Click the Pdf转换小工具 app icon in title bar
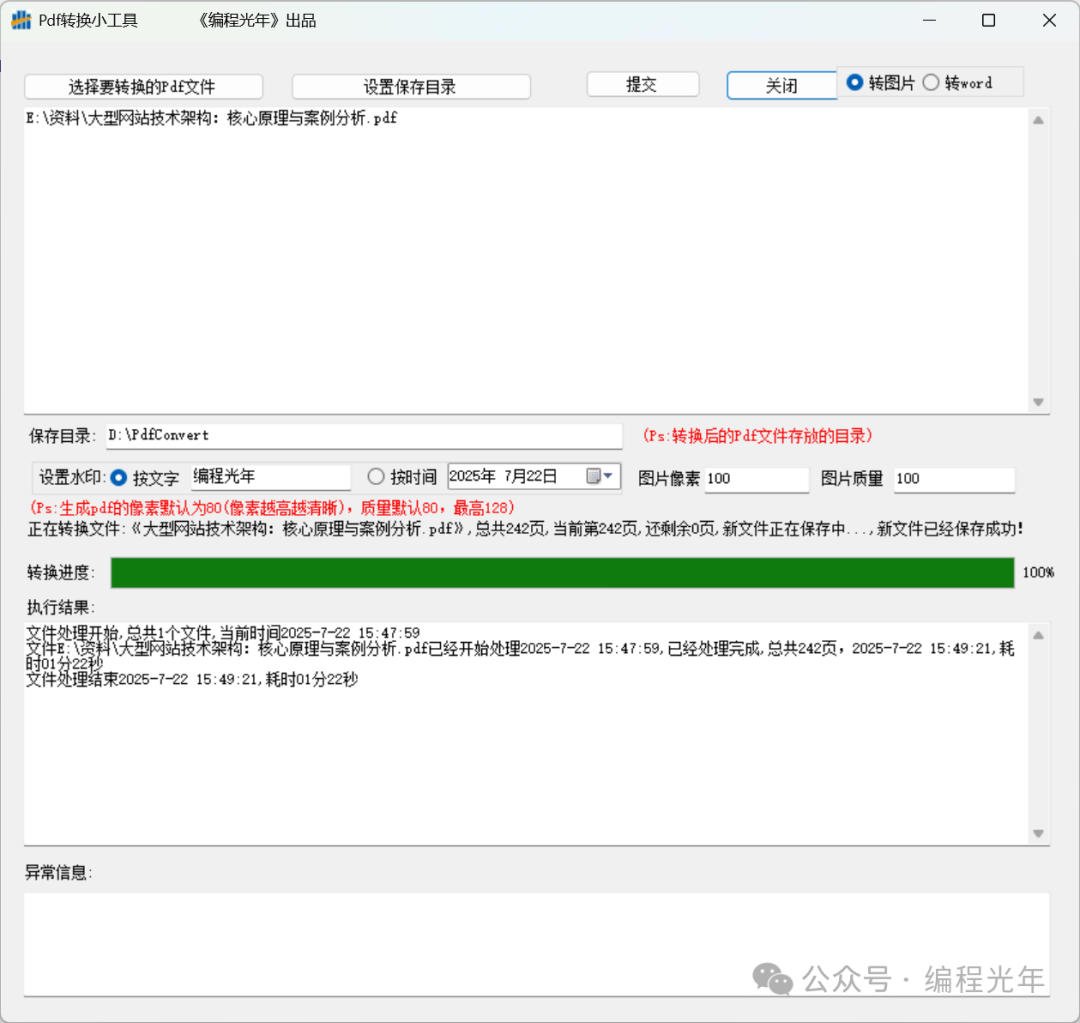Screen dimensions: 1080x1023 [x=21, y=20]
